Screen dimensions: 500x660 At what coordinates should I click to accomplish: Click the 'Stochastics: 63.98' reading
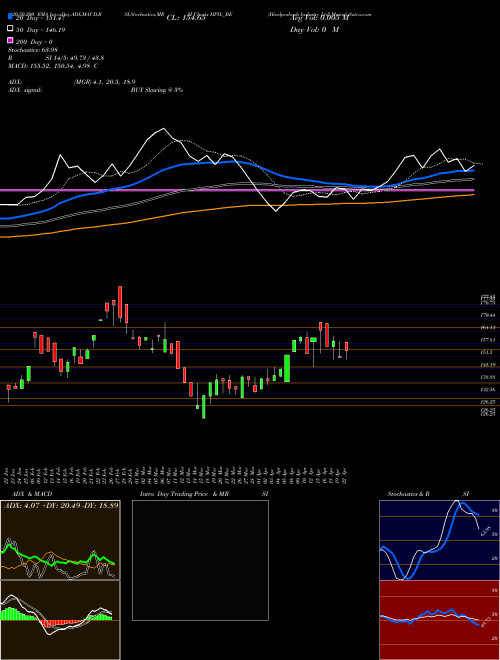pos(33,50)
